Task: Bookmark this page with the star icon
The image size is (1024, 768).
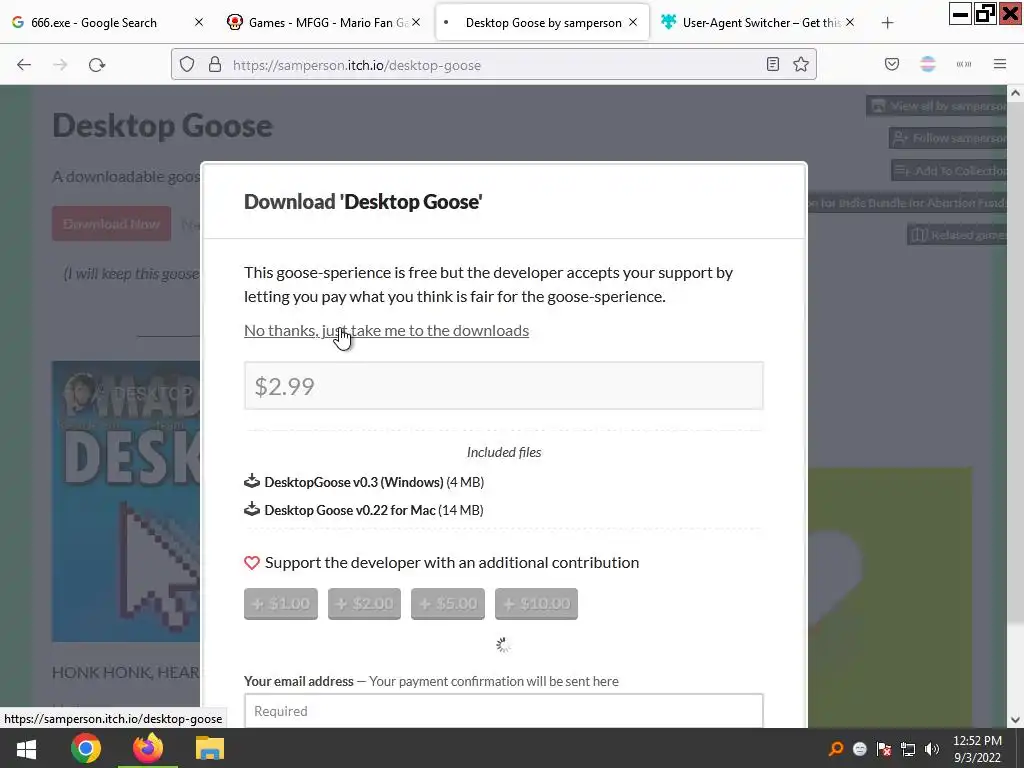Action: click(801, 64)
